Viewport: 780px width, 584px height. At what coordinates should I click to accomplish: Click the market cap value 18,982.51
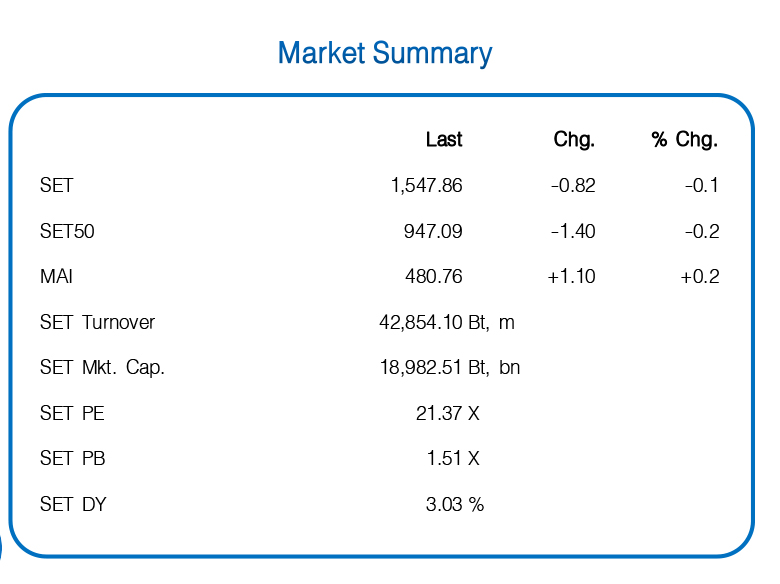click(x=420, y=368)
